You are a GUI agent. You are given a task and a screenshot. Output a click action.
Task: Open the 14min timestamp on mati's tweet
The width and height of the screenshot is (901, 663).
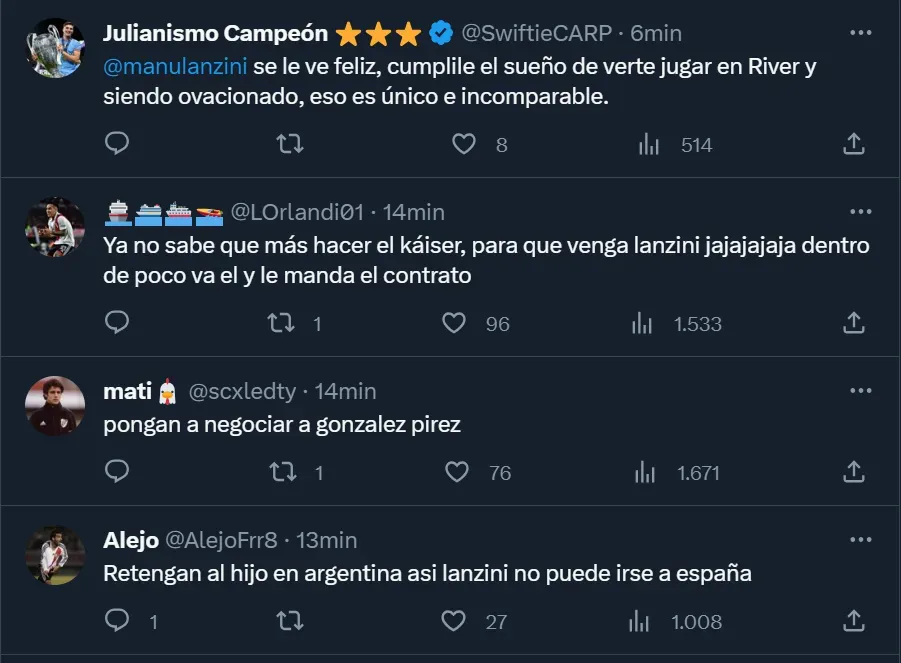click(345, 391)
